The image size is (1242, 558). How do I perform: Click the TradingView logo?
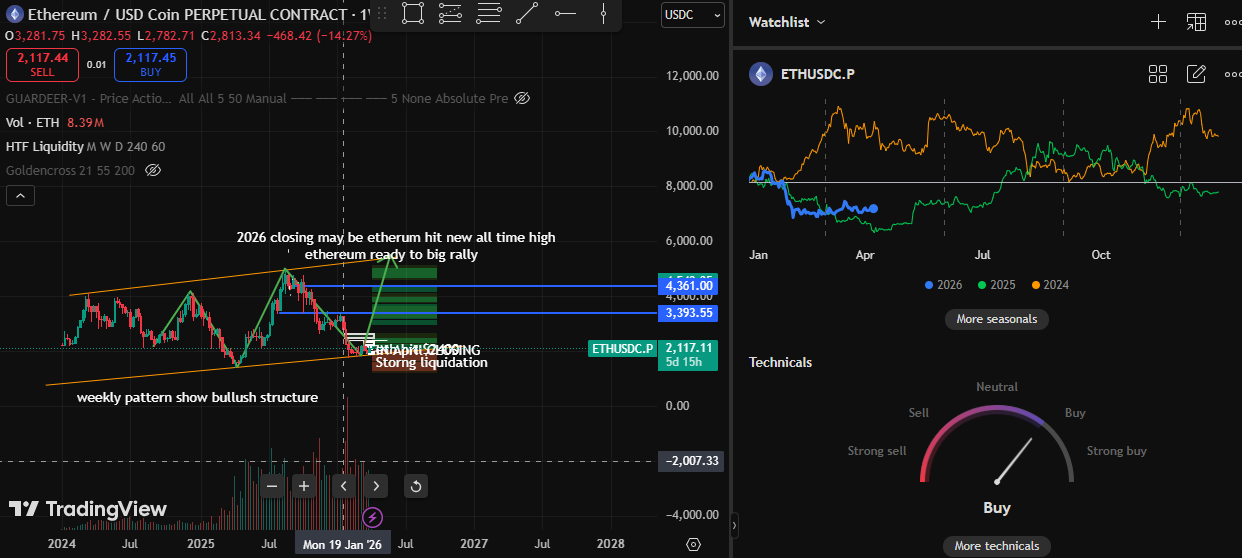(x=88, y=509)
